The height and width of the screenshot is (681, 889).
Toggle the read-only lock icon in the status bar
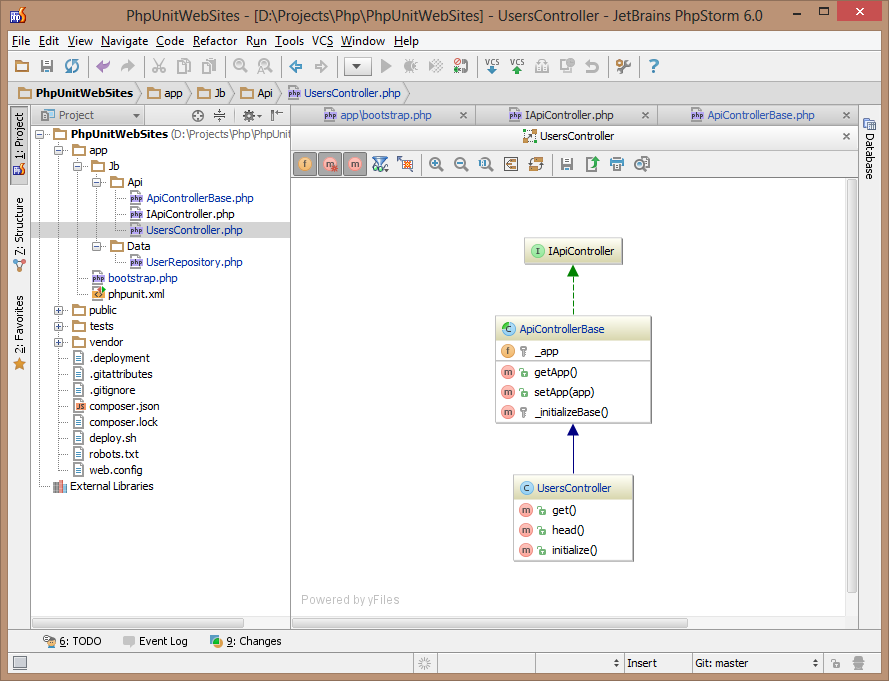[835, 663]
